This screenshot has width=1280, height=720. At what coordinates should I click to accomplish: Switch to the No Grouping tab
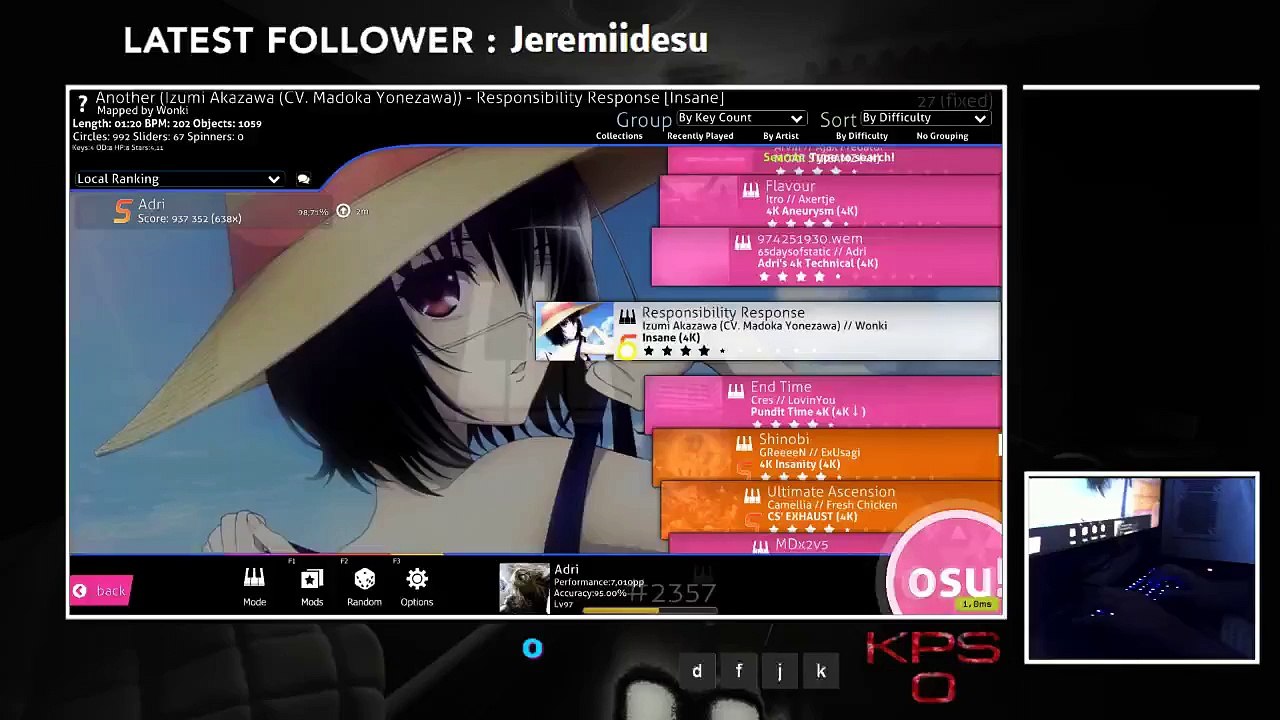coord(942,136)
